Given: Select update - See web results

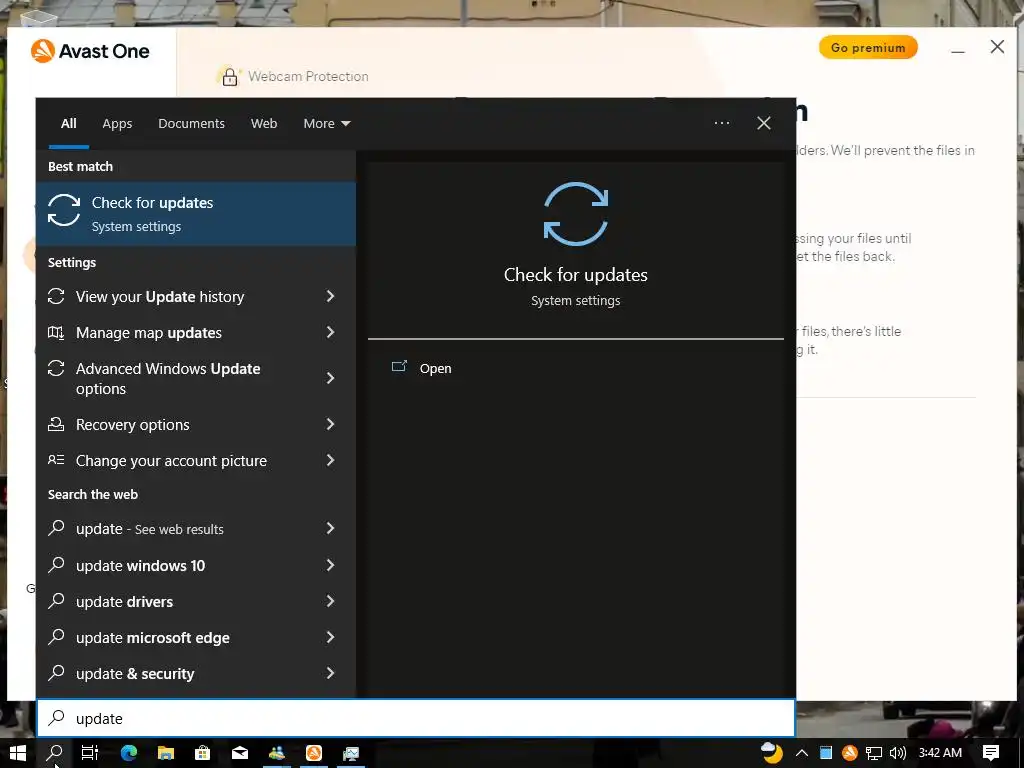Looking at the screenshot, I should pos(196,528).
